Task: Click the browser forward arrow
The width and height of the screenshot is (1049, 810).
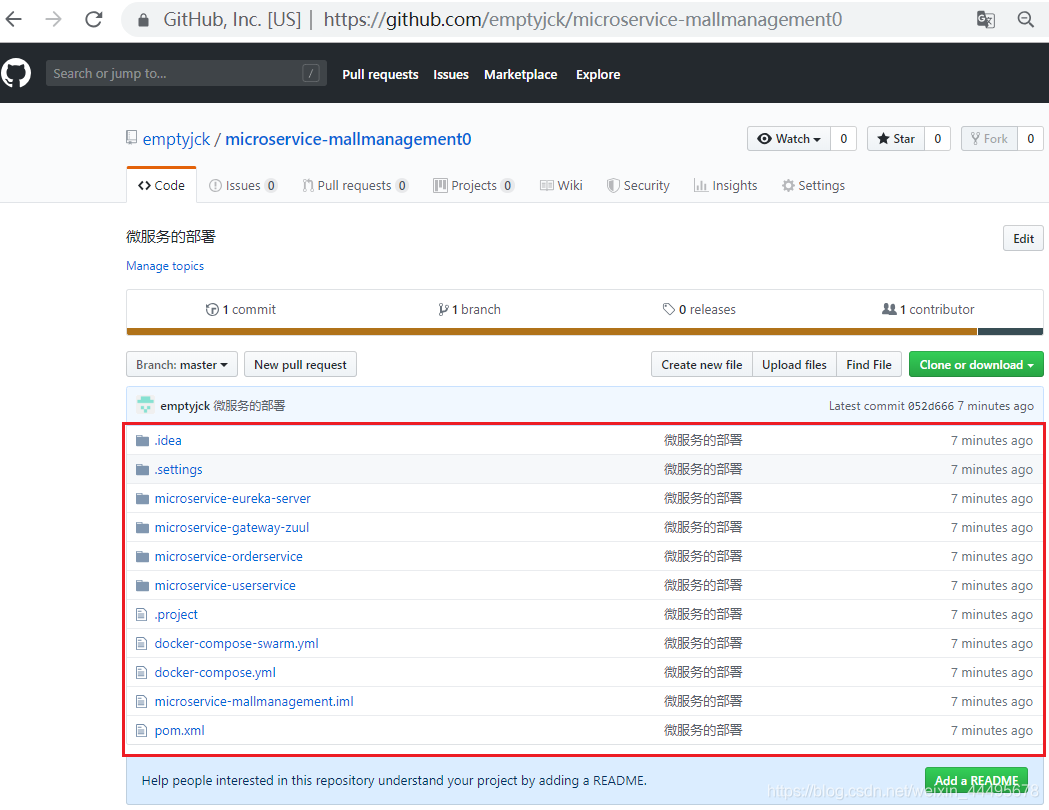Action: [x=54, y=19]
